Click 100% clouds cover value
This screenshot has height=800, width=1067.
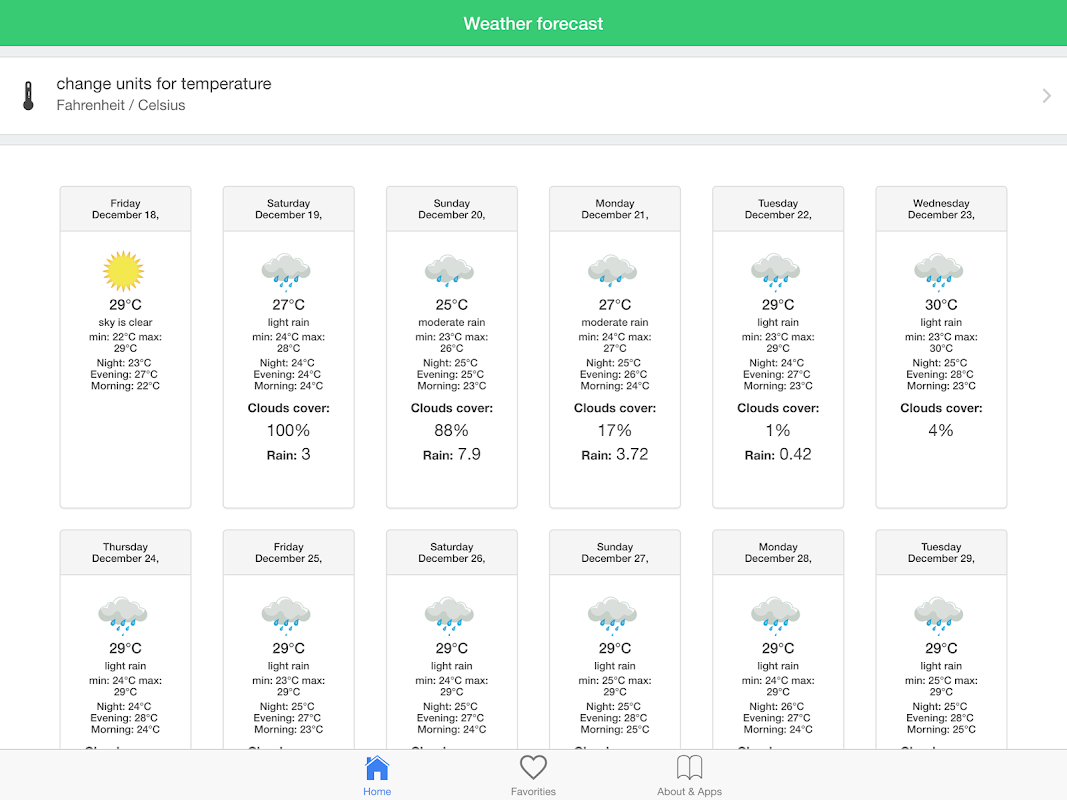289,431
